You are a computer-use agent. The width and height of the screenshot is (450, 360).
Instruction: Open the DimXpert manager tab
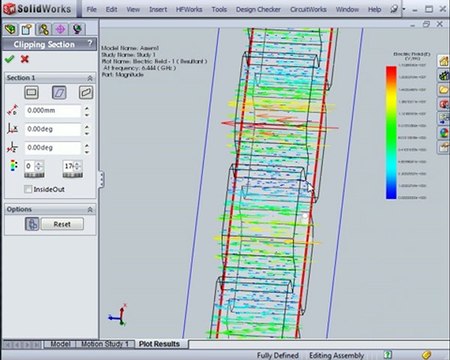(60, 29)
